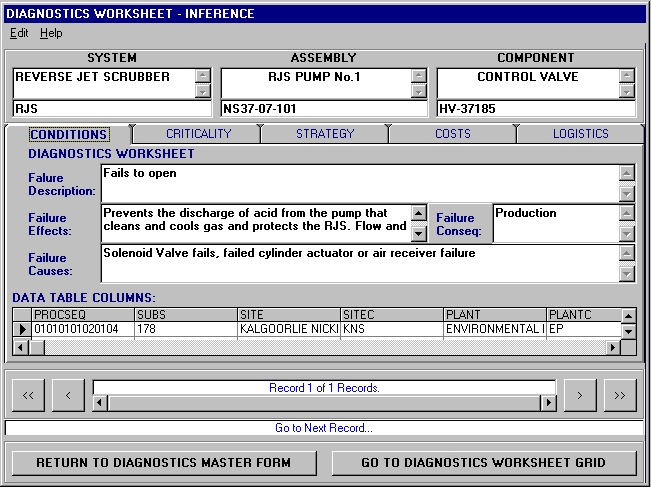Click the SYSTEM field up scroll arrow
651x487 pixels.
(x=203, y=76)
